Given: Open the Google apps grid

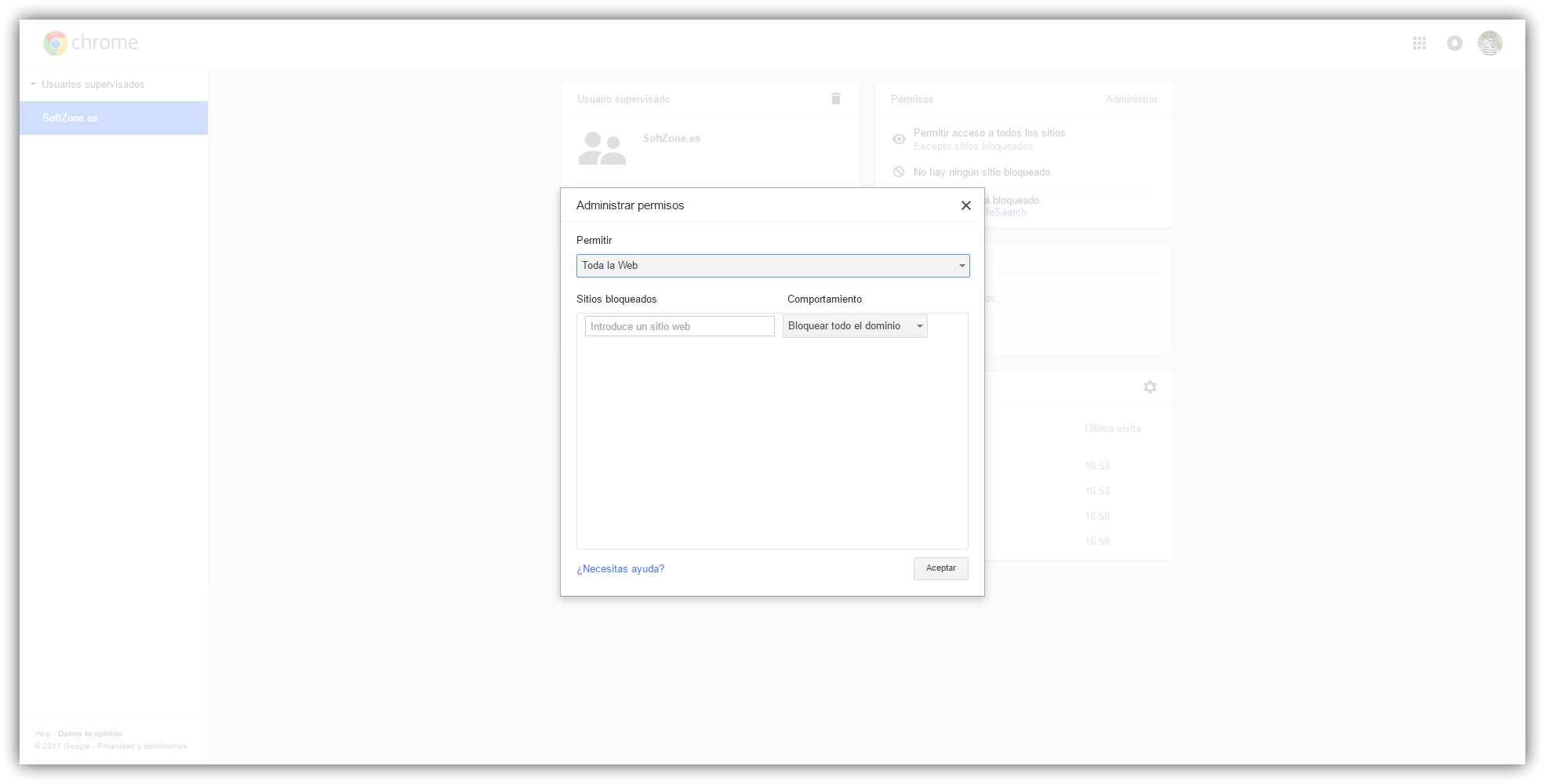Looking at the screenshot, I should coord(1419,43).
